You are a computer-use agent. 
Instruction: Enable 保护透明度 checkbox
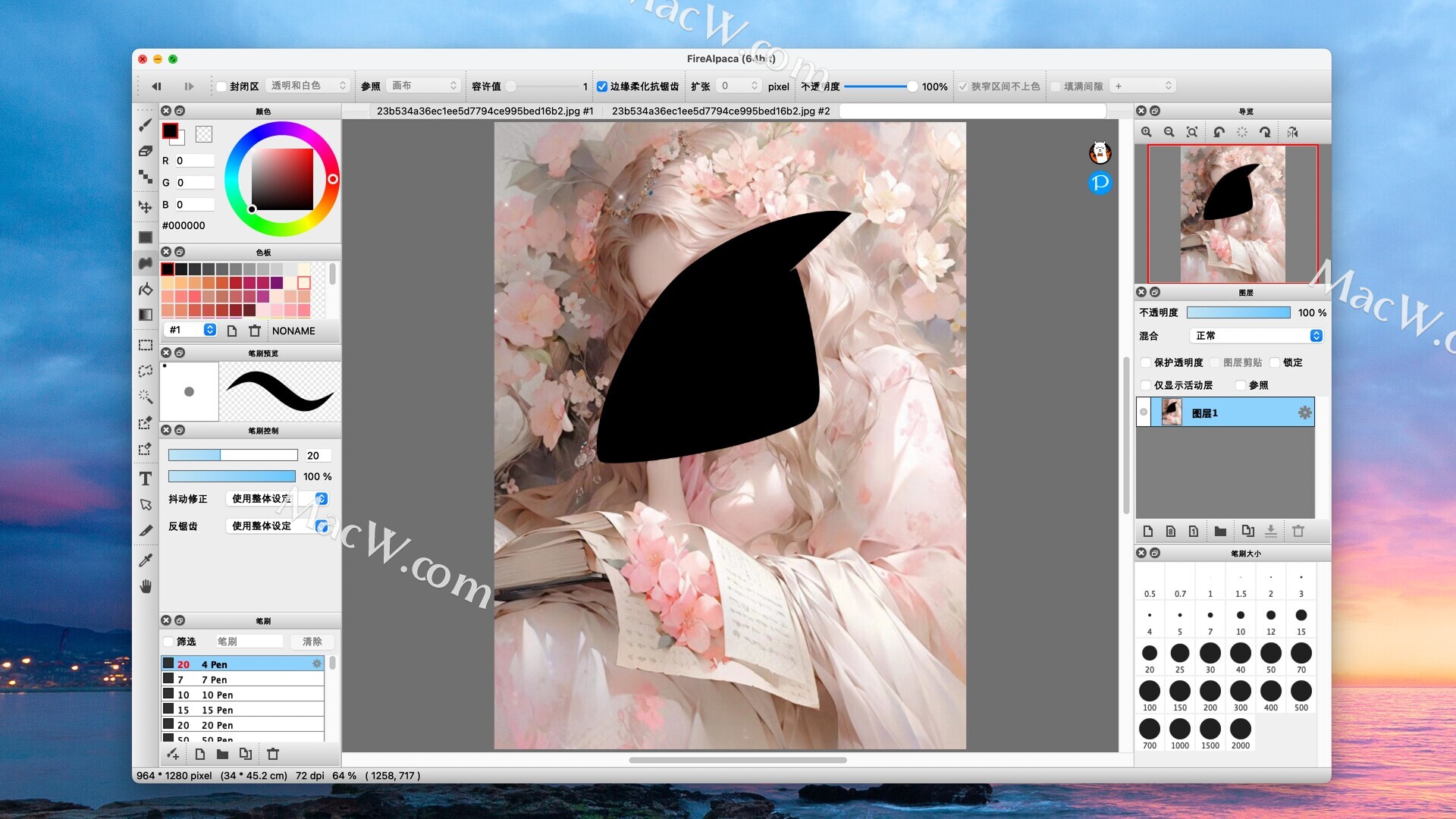tap(1146, 362)
